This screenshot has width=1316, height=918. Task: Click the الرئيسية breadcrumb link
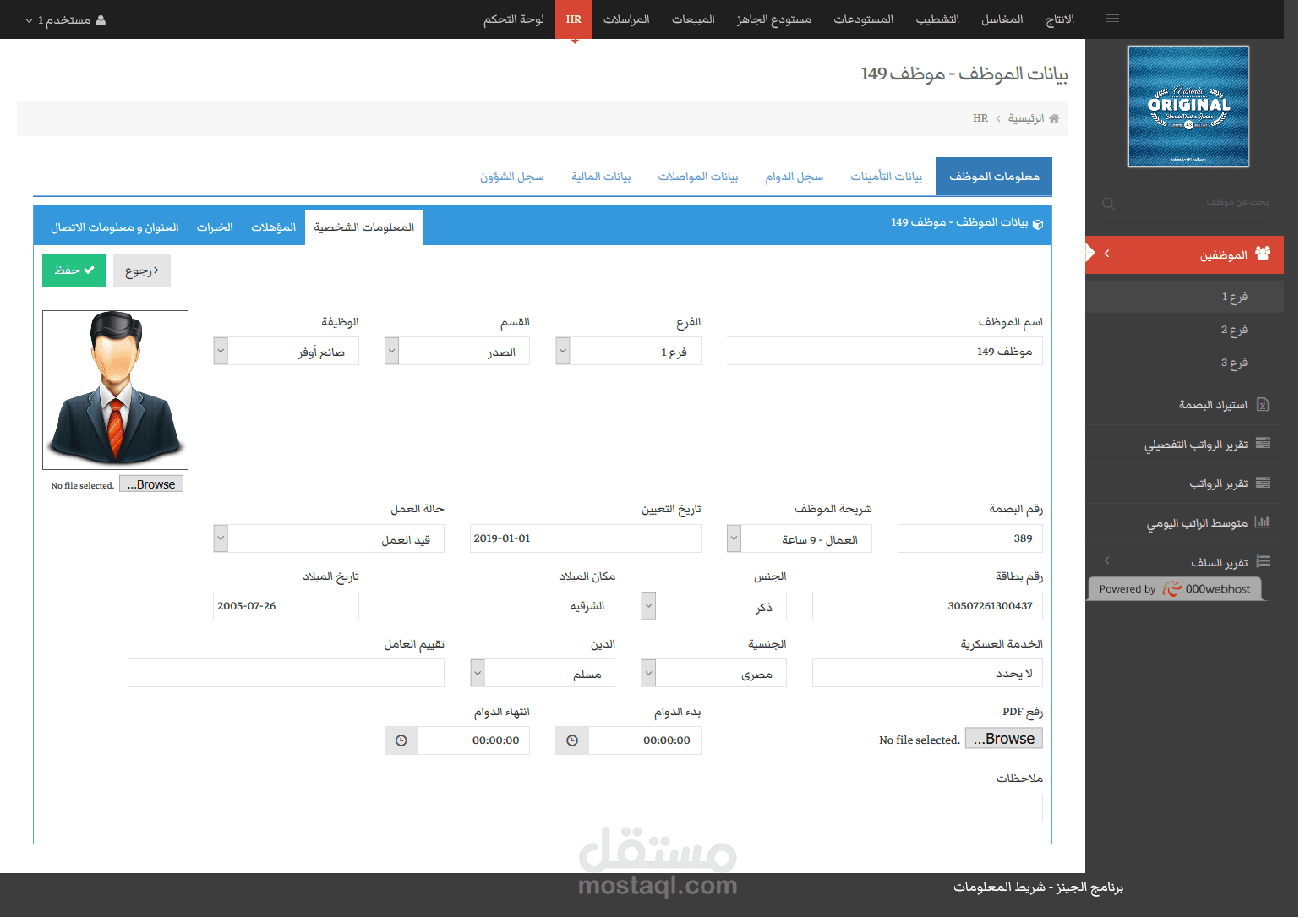(1026, 118)
